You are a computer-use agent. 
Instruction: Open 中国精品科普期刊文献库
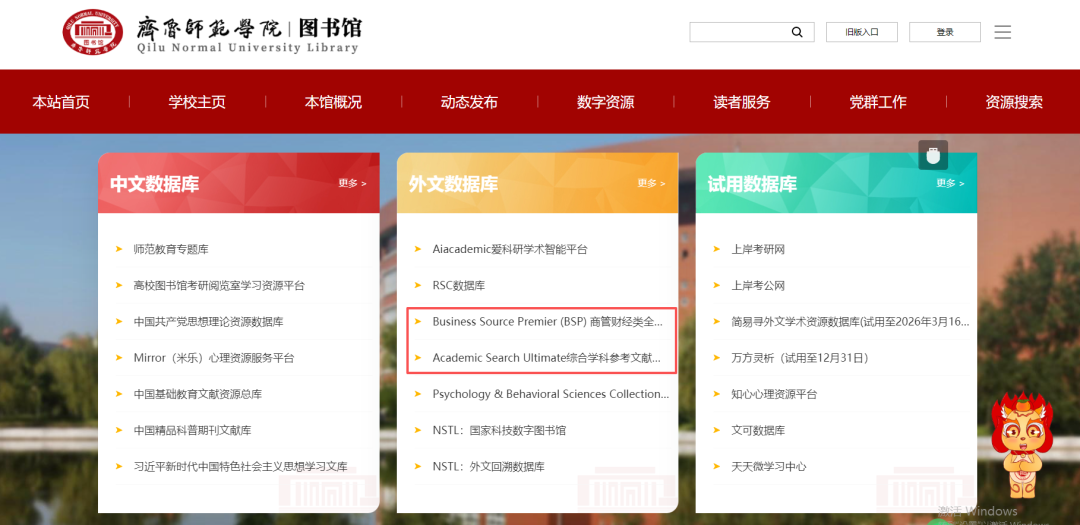[x=192, y=431]
